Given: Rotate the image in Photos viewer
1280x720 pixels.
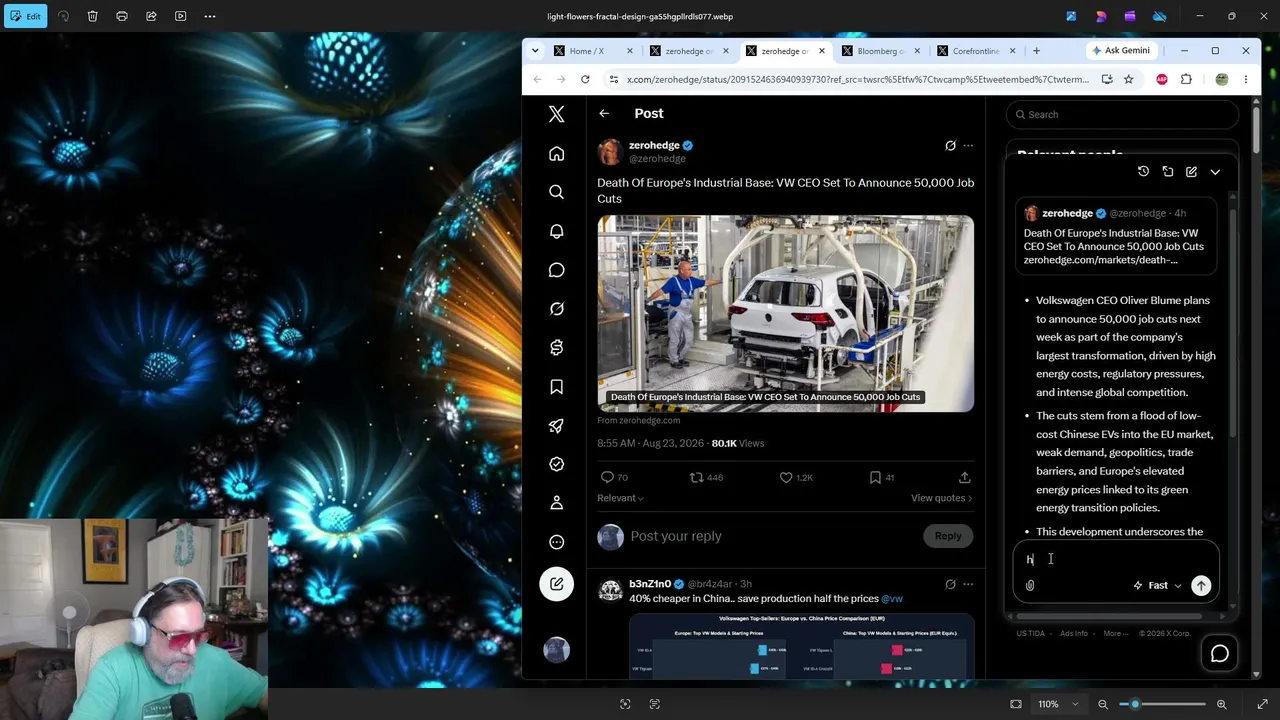Looking at the screenshot, I should point(64,16).
